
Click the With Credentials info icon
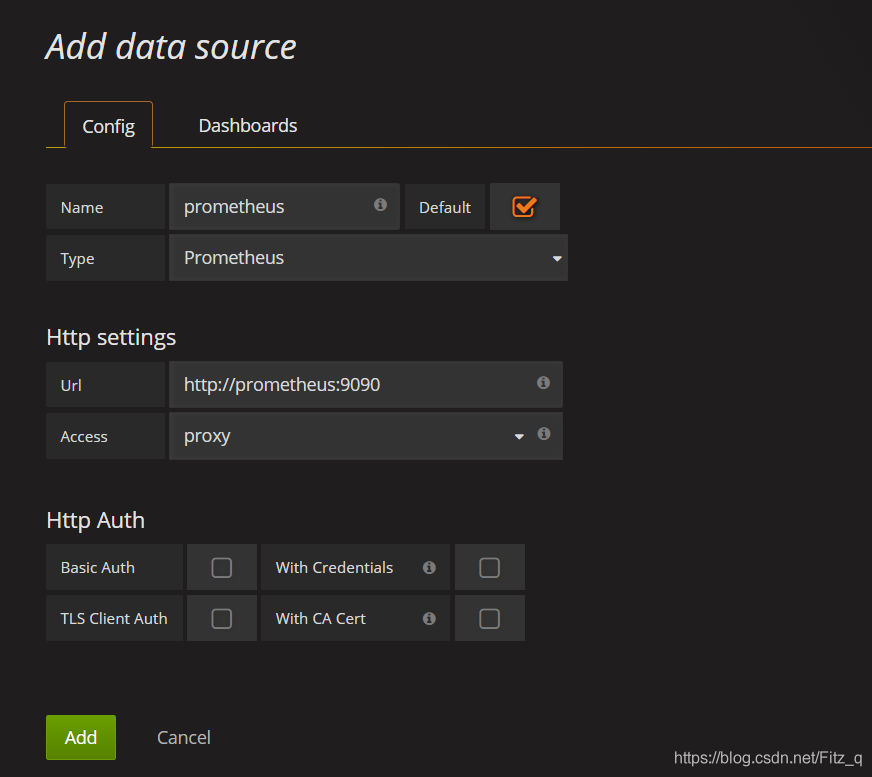429,567
